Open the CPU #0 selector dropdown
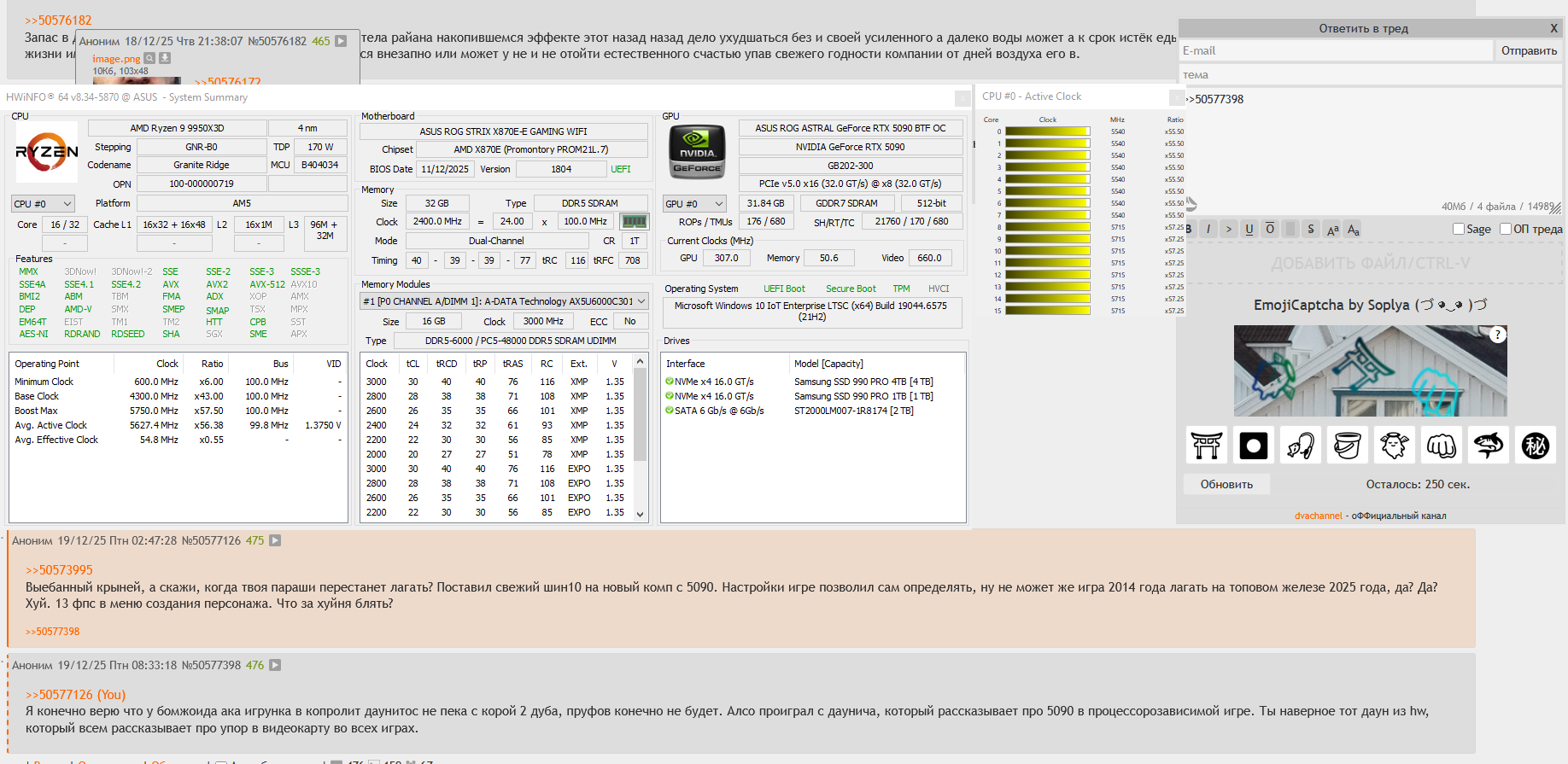The width and height of the screenshot is (1568, 764). coord(44,204)
